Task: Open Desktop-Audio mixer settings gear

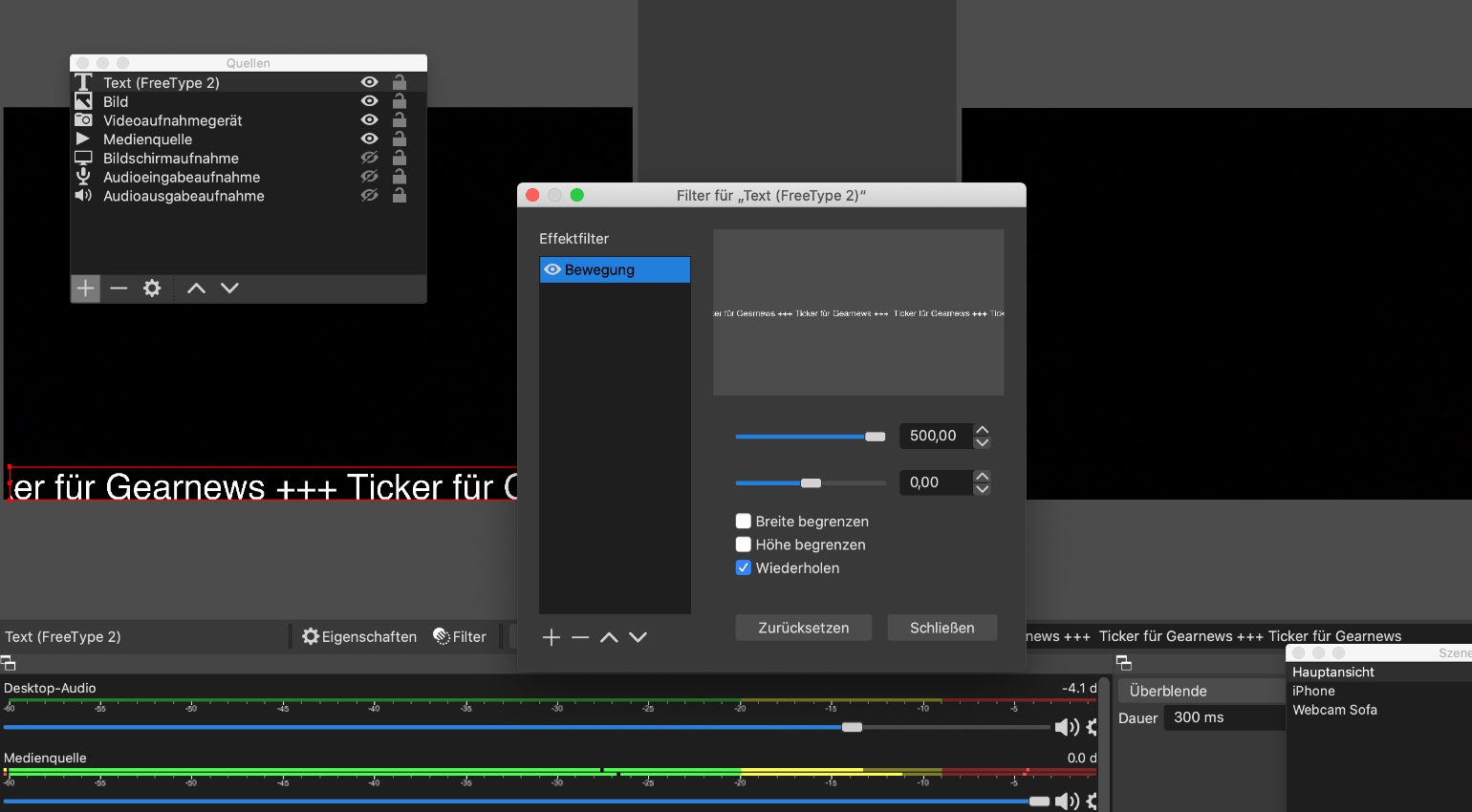Action: click(x=1093, y=728)
